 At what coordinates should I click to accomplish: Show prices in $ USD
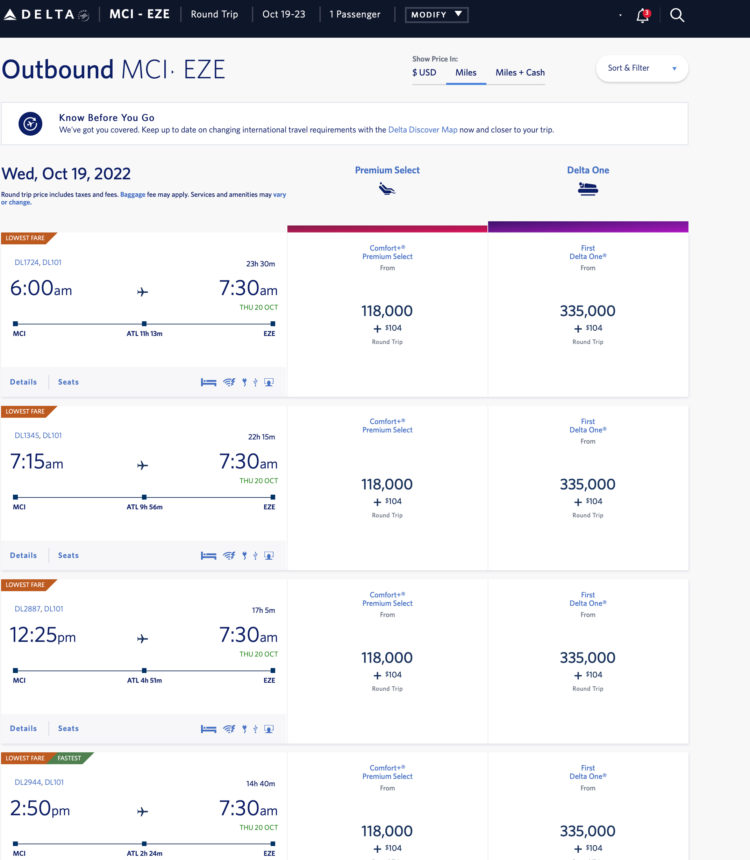tap(426, 72)
